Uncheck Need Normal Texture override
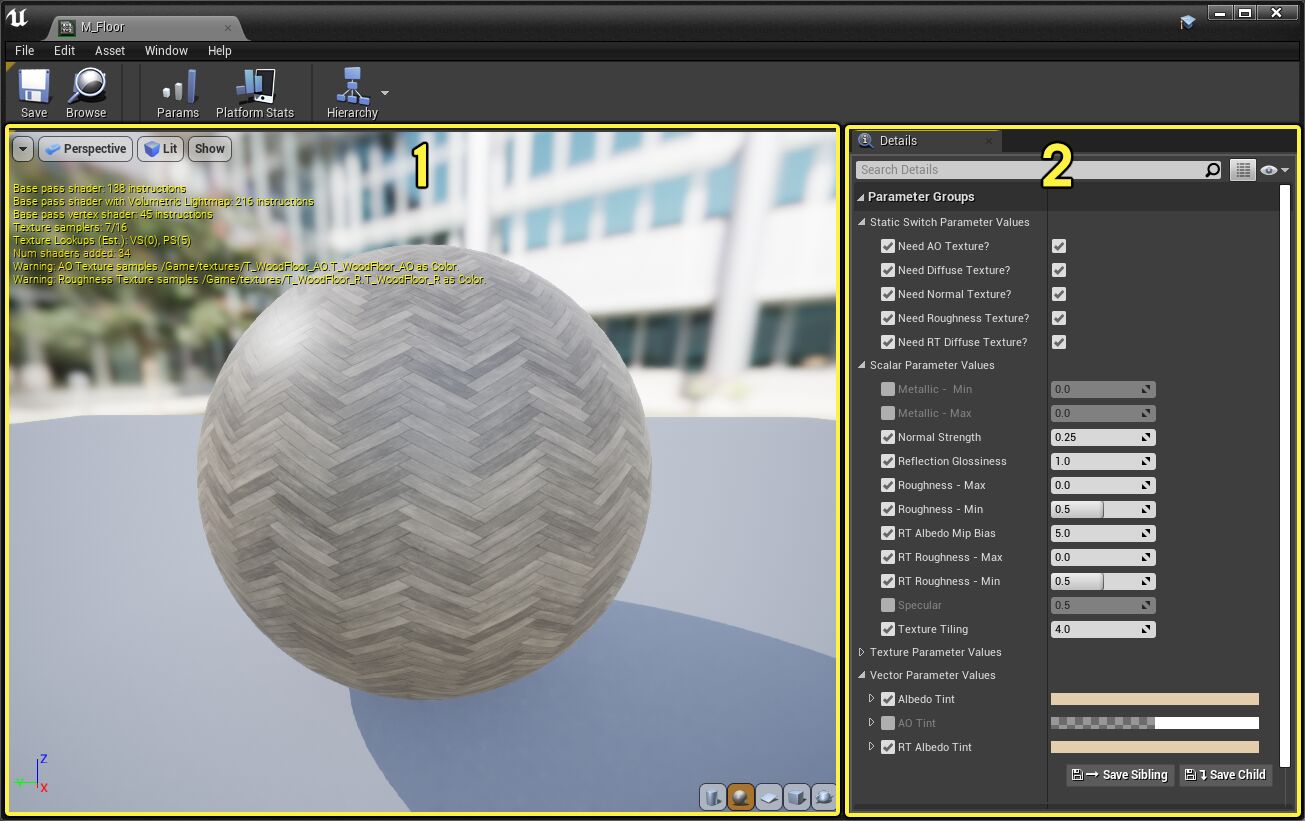The image size is (1305, 821). pos(888,294)
